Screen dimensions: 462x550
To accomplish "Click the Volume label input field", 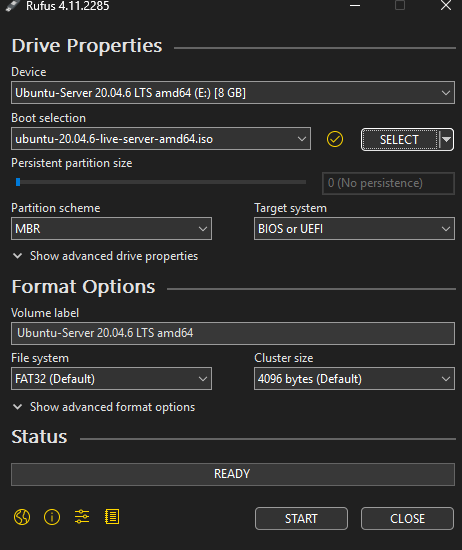I will click(233, 333).
